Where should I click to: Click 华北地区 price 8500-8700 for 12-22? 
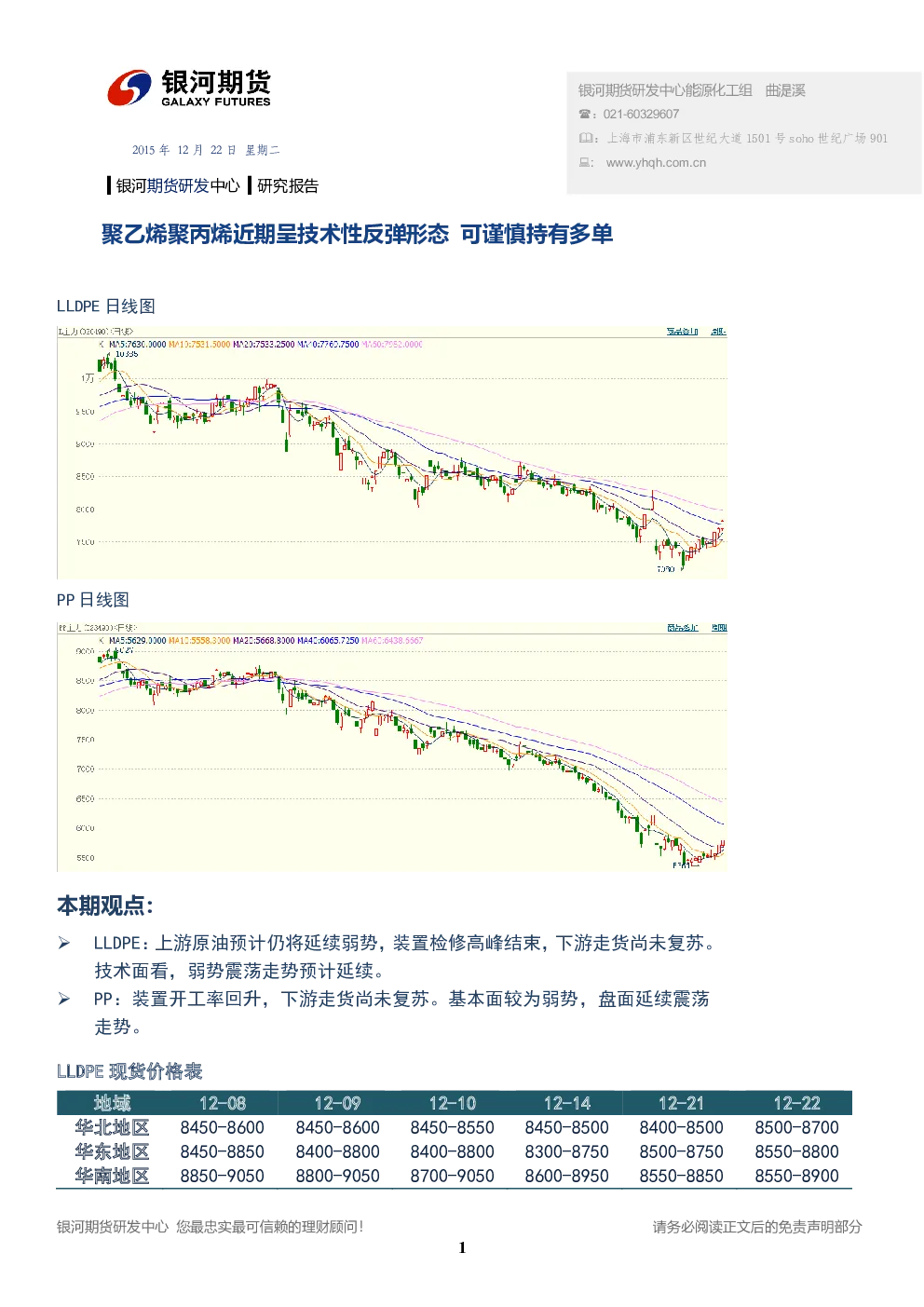point(796,1127)
